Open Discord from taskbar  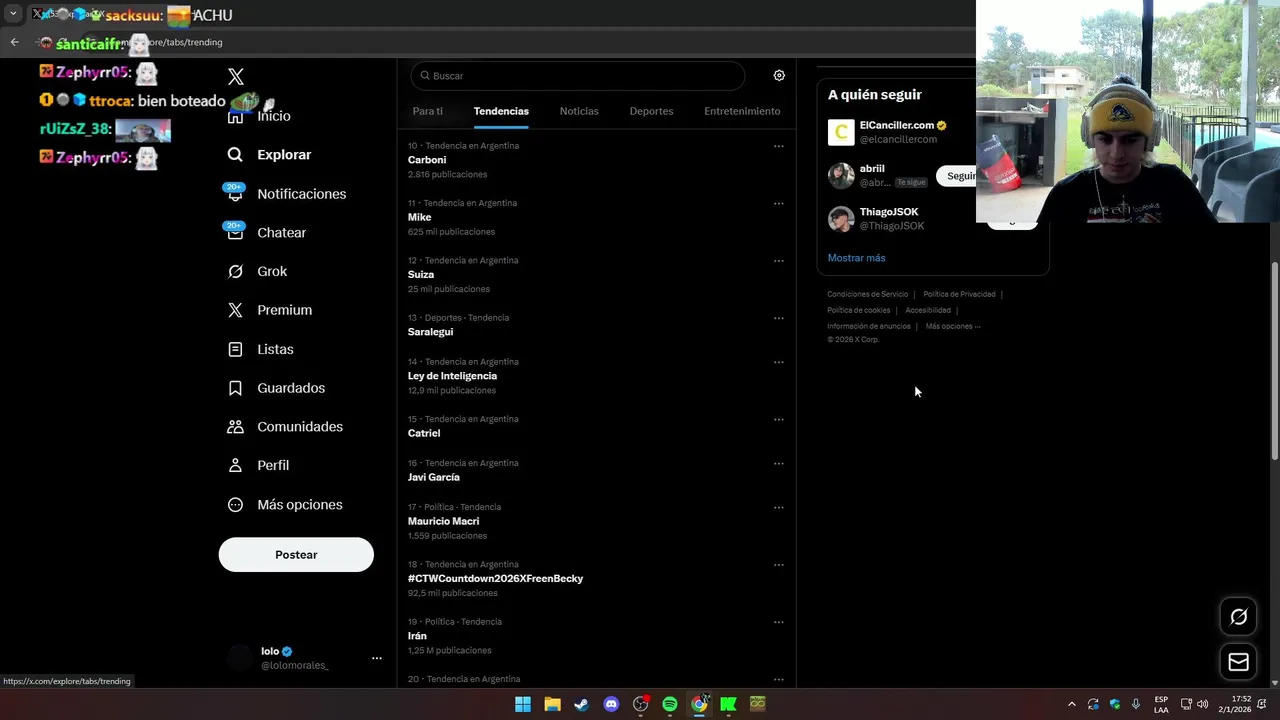pos(611,704)
